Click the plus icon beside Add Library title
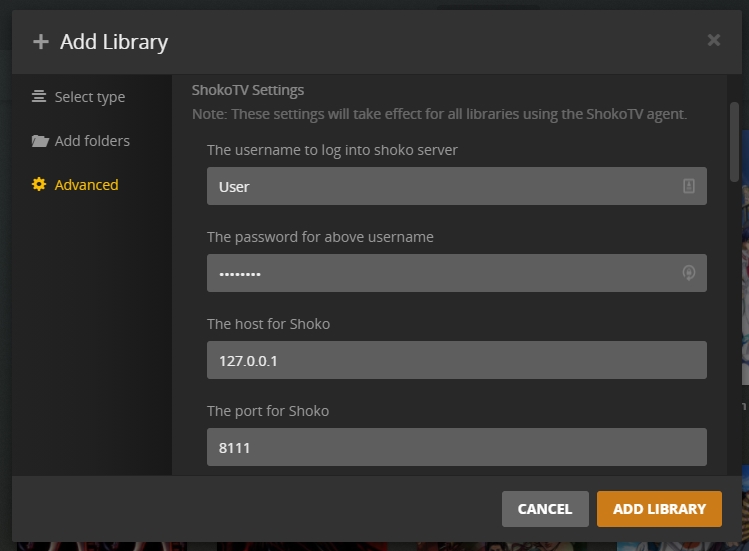The height and width of the screenshot is (551, 749). pos(41,42)
